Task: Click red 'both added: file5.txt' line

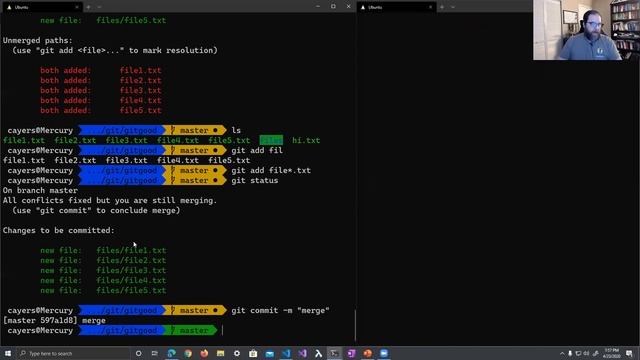Action: (x=101, y=111)
